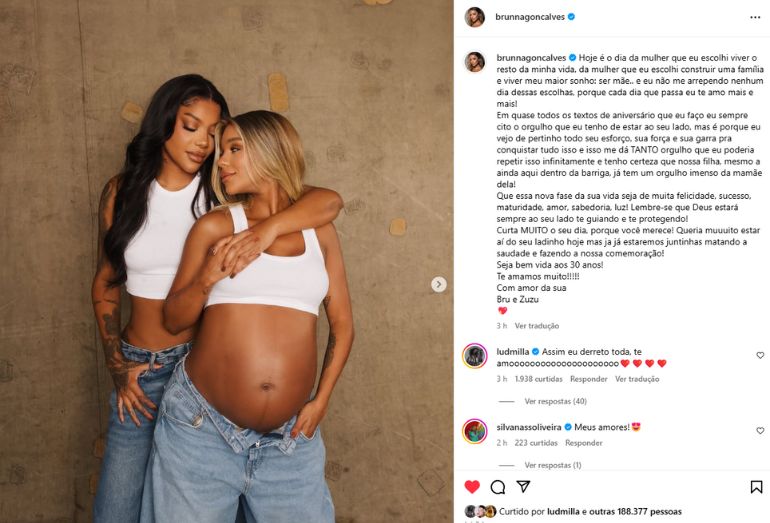
Task: Translate caption via Ver tradução
Action: (537, 326)
